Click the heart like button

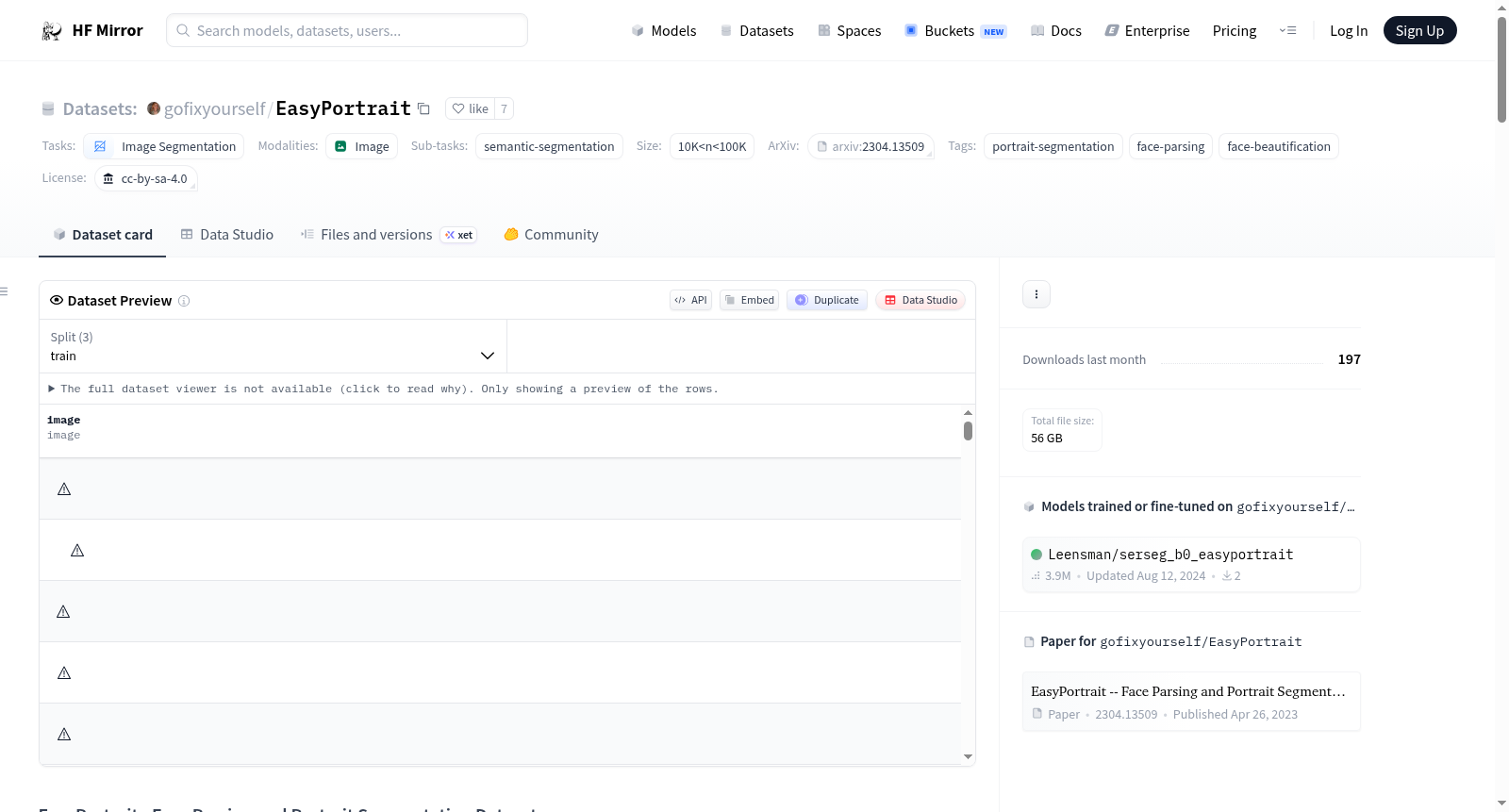[x=470, y=108]
